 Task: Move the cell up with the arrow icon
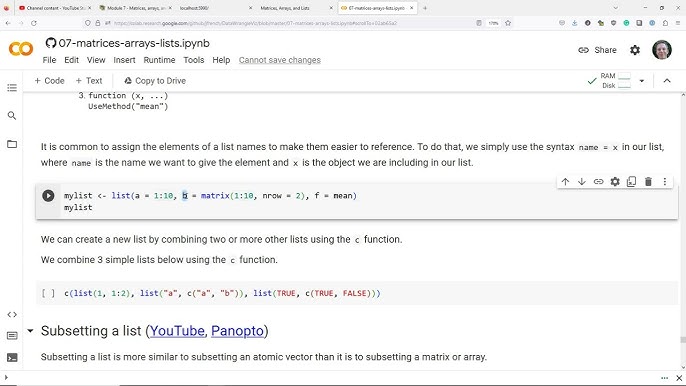(565, 182)
